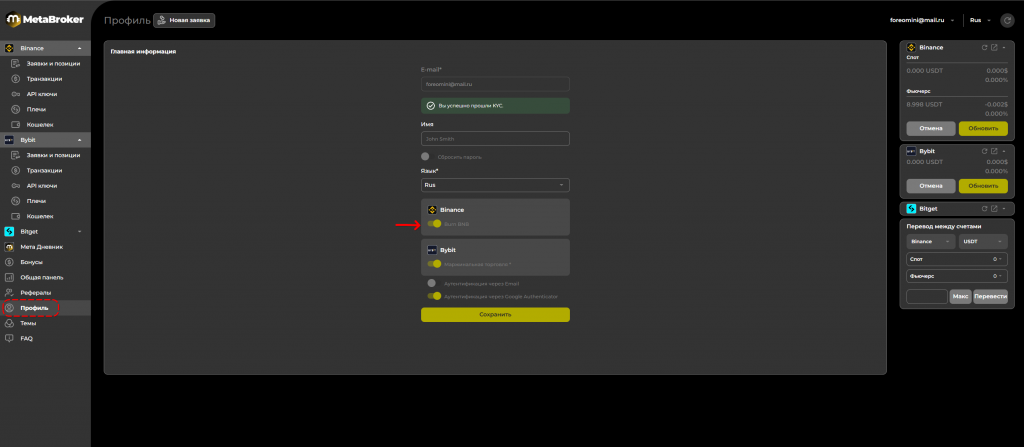Viewport: 1024px width, 447px height.
Task: Expand the Bitget balance card
Action: (1004, 208)
